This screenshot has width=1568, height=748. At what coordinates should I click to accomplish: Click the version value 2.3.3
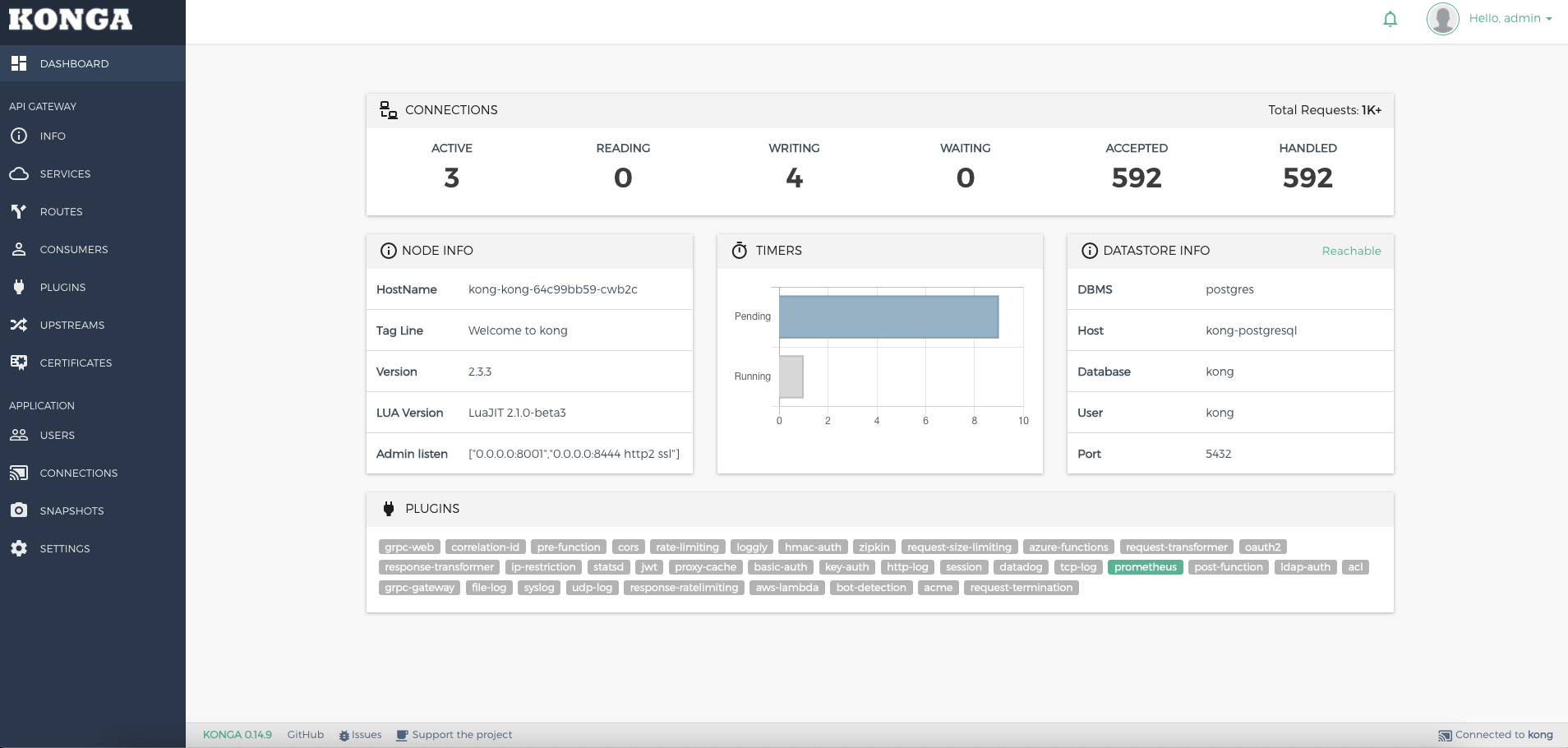[x=480, y=372]
